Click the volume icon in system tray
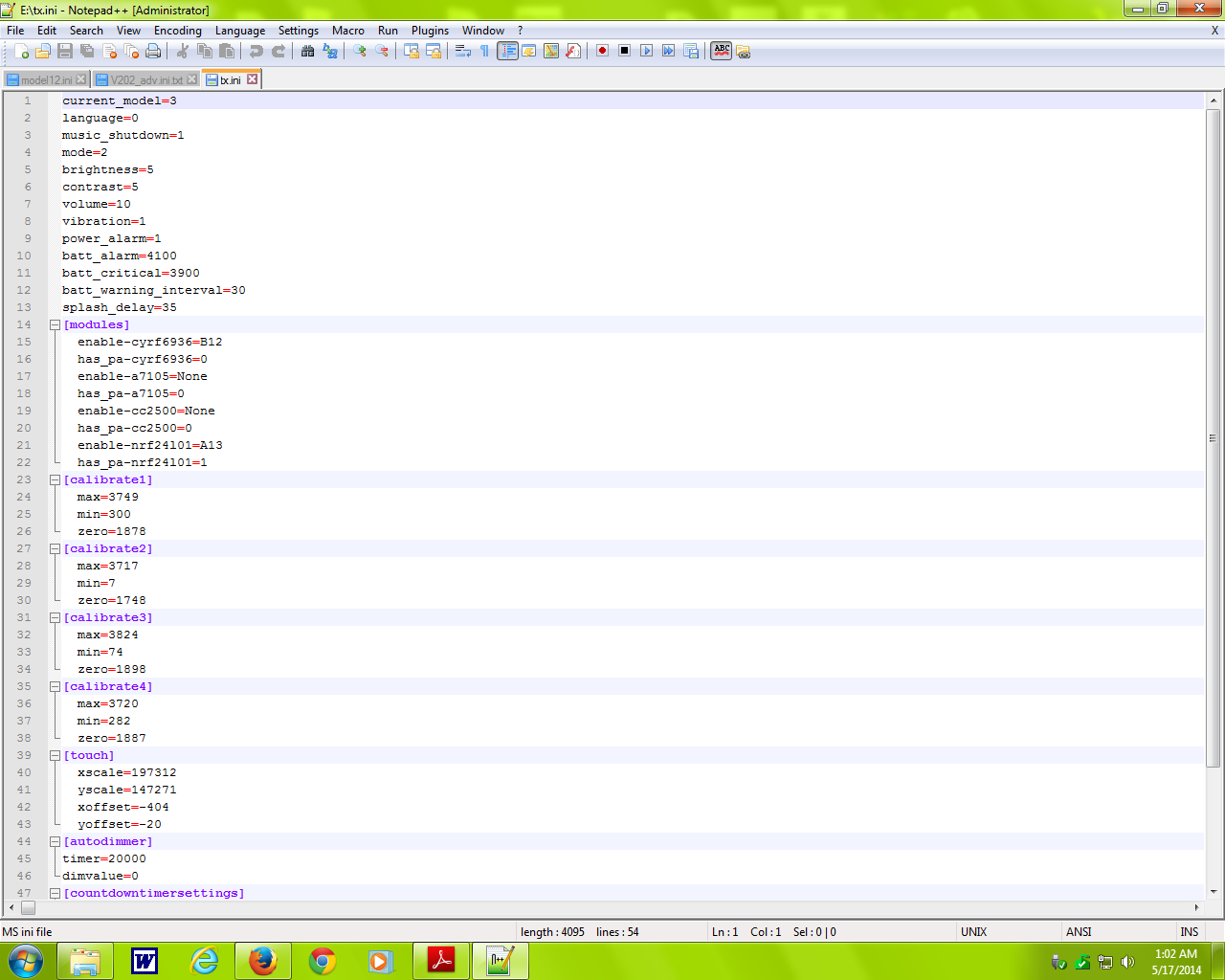The width and height of the screenshot is (1225, 980). (1127, 962)
